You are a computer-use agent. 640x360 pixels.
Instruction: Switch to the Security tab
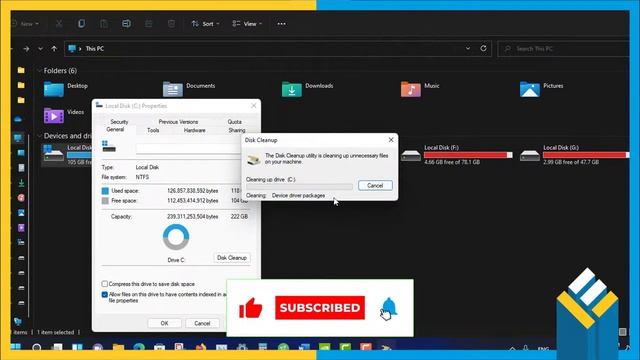coord(119,122)
